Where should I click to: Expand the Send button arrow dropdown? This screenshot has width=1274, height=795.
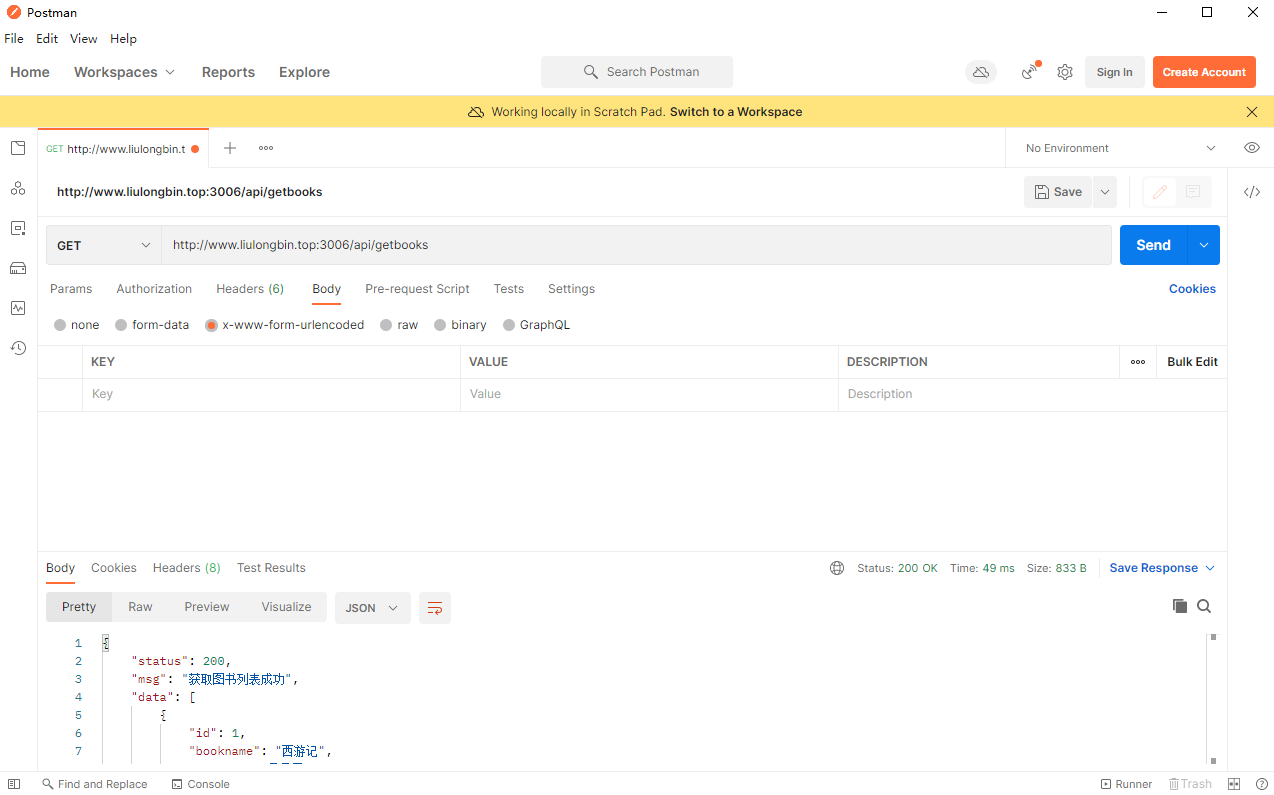[1204, 245]
